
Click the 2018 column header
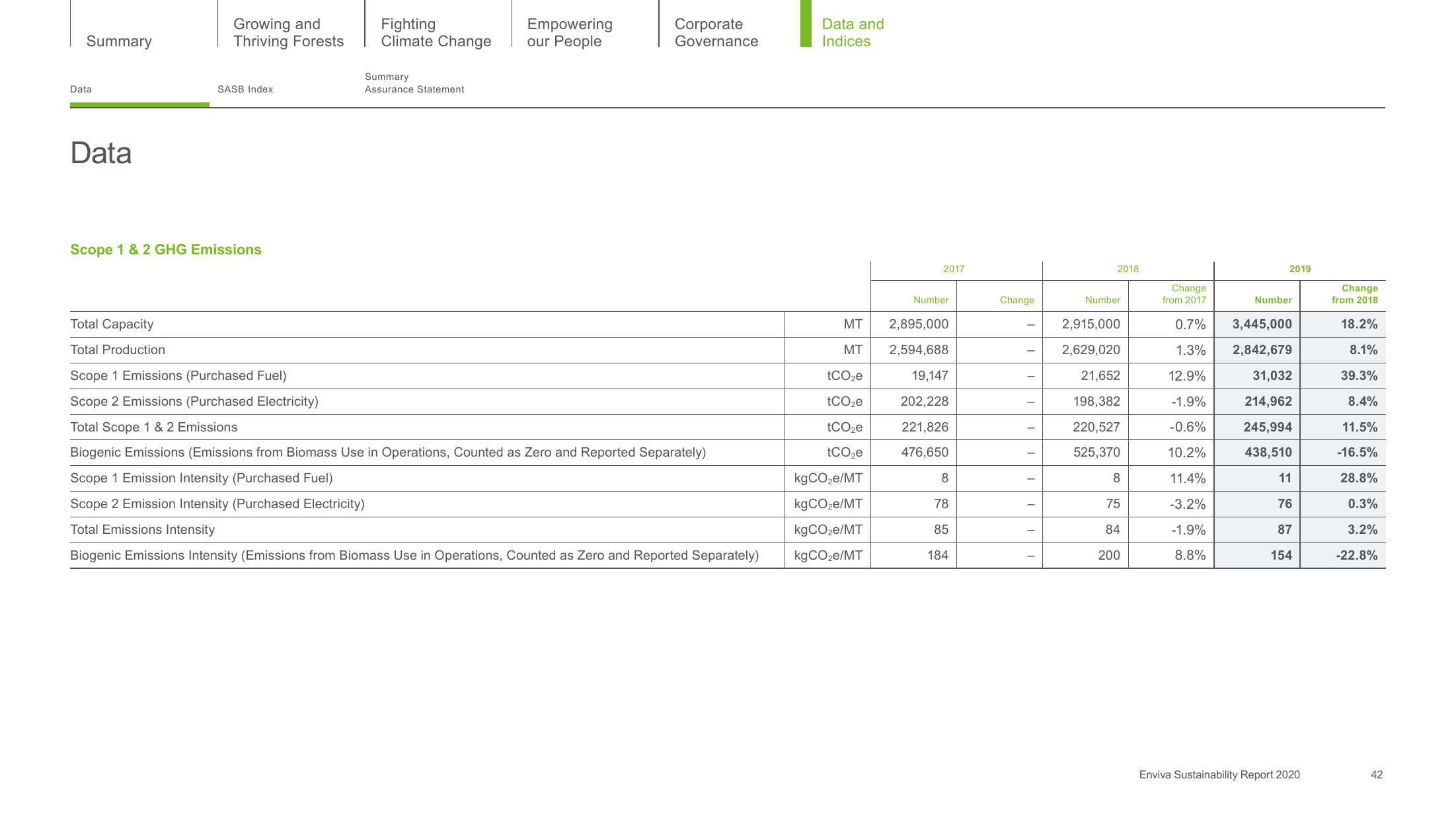1128,269
